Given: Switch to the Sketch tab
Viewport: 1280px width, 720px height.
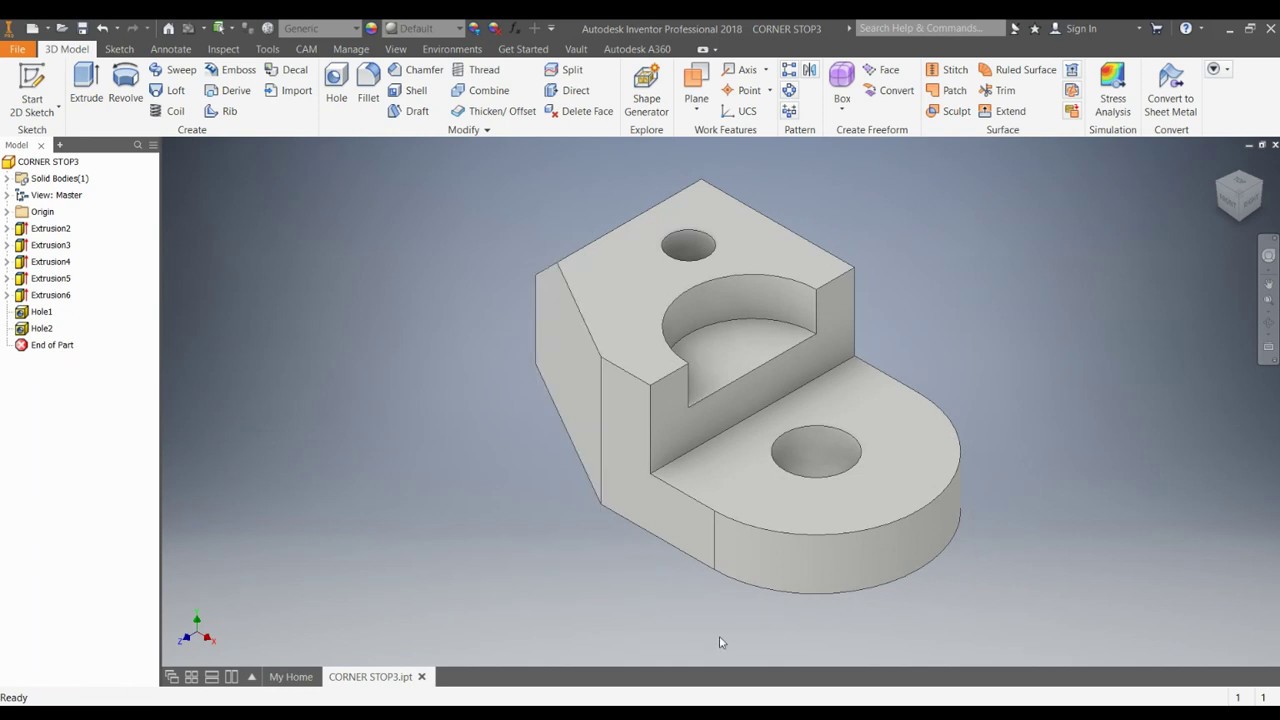Looking at the screenshot, I should (x=119, y=49).
